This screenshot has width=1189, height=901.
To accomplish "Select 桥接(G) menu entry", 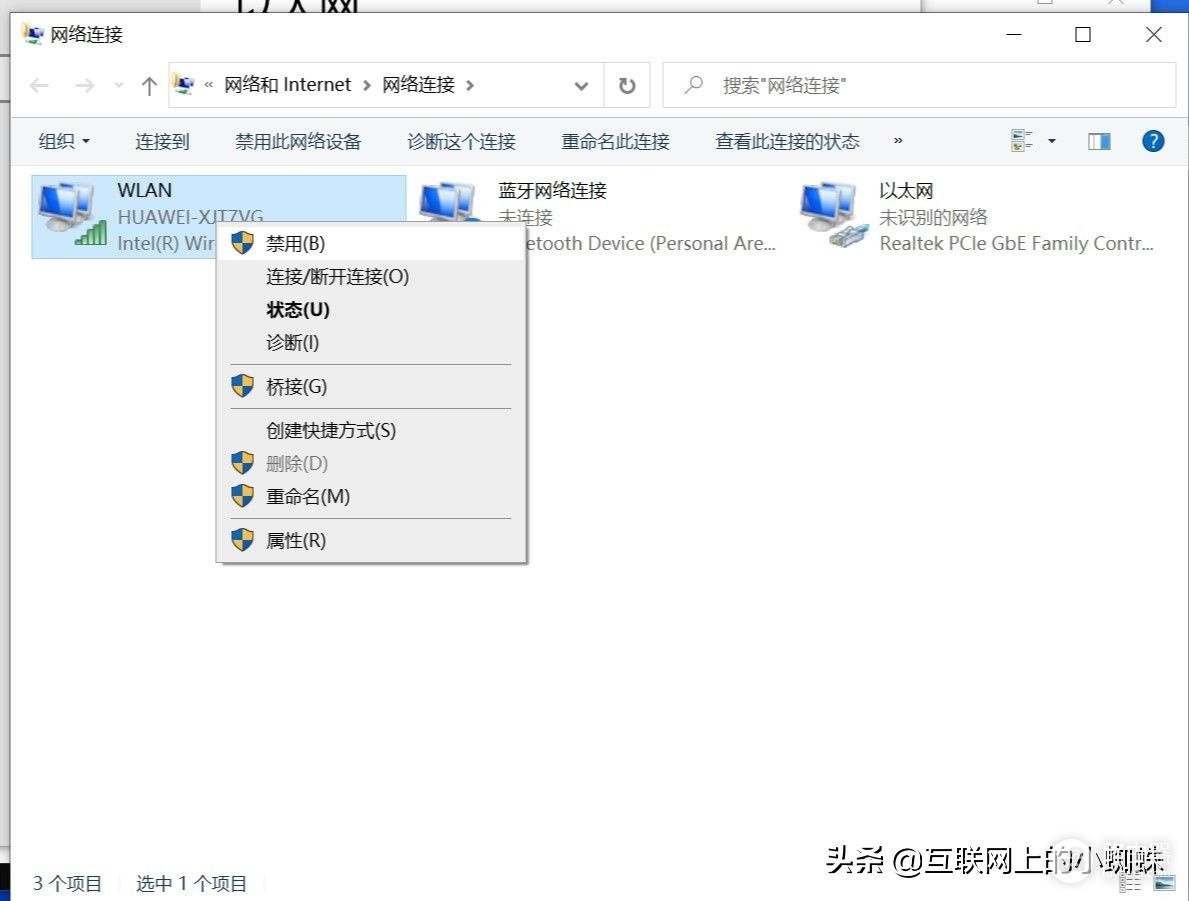I will pyautogui.click(x=371, y=387).
